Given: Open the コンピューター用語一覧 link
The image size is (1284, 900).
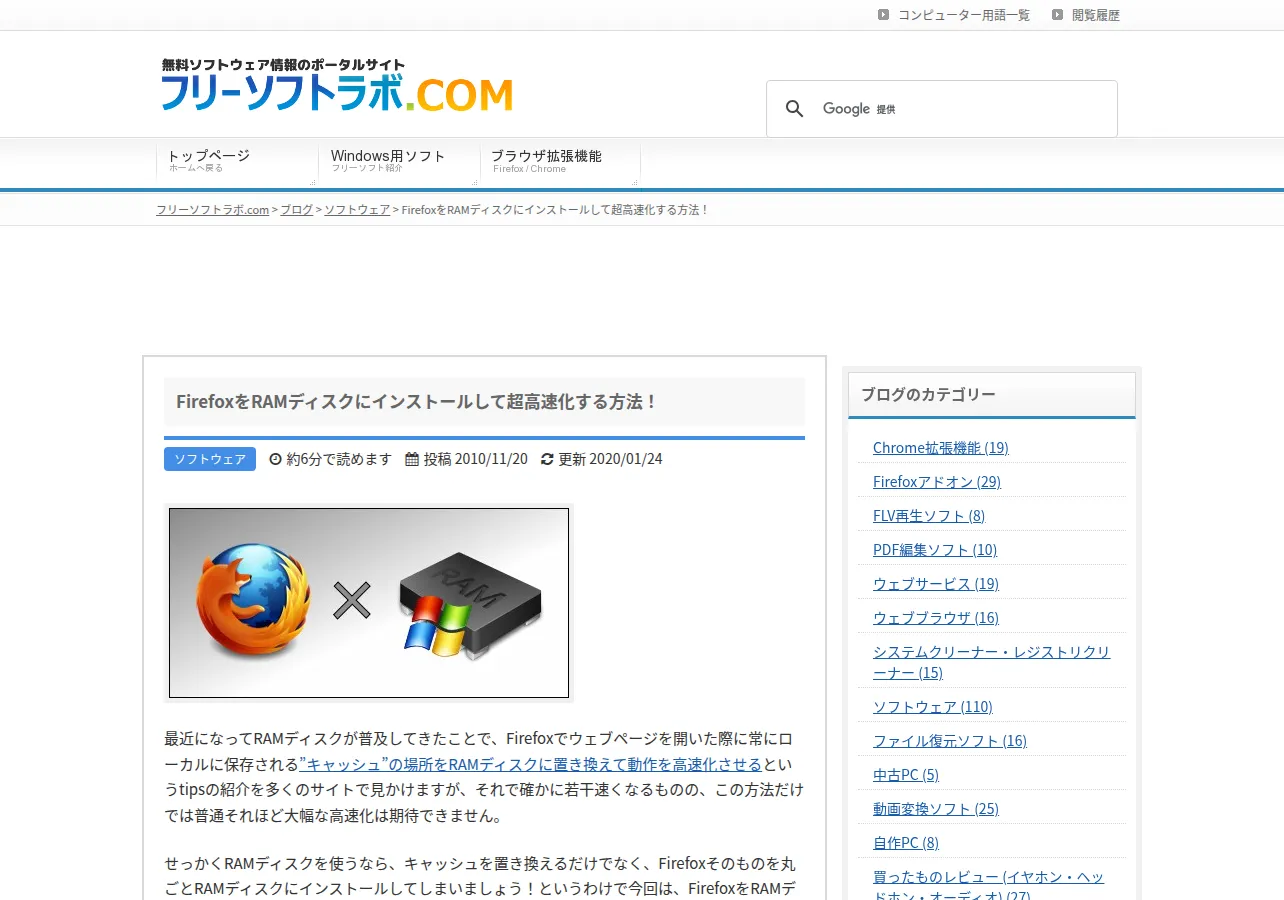Looking at the screenshot, I should (964, 15).
